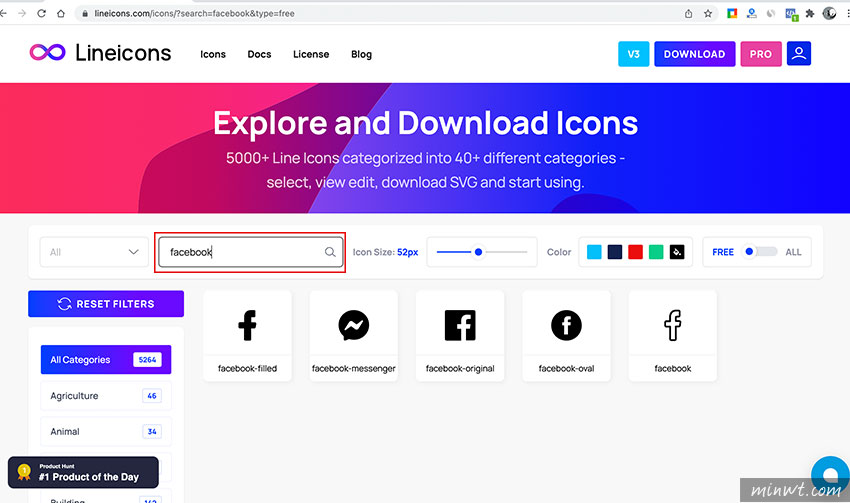Click the V3 button
Viewport: 850px width, 503px height.
coord(633,54)
